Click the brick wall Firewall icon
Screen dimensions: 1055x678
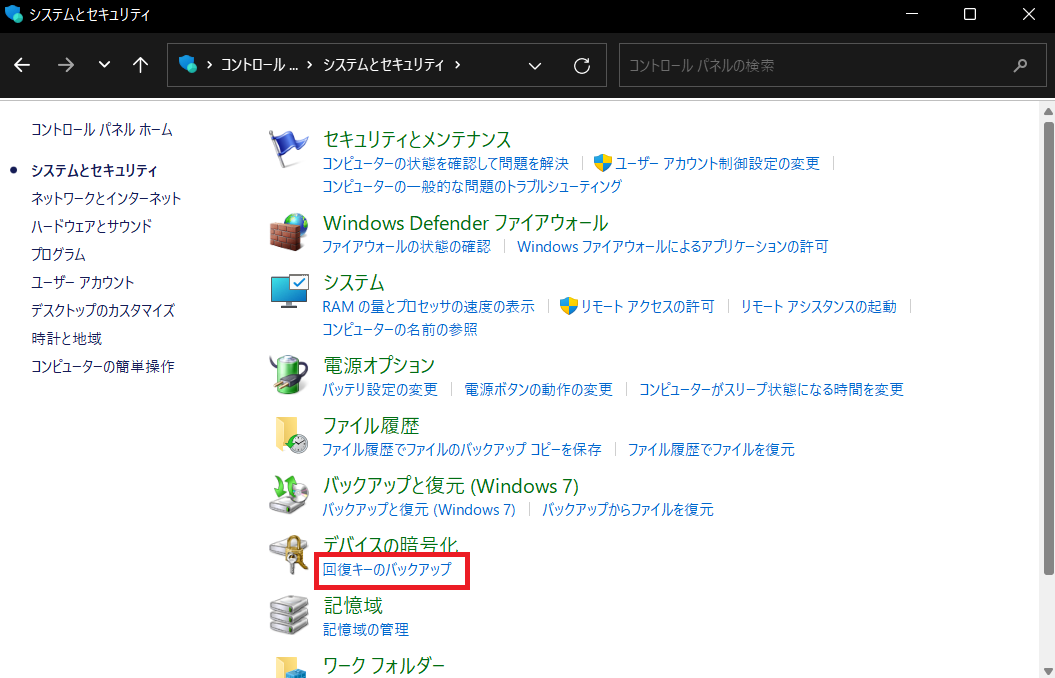(289, 232)
